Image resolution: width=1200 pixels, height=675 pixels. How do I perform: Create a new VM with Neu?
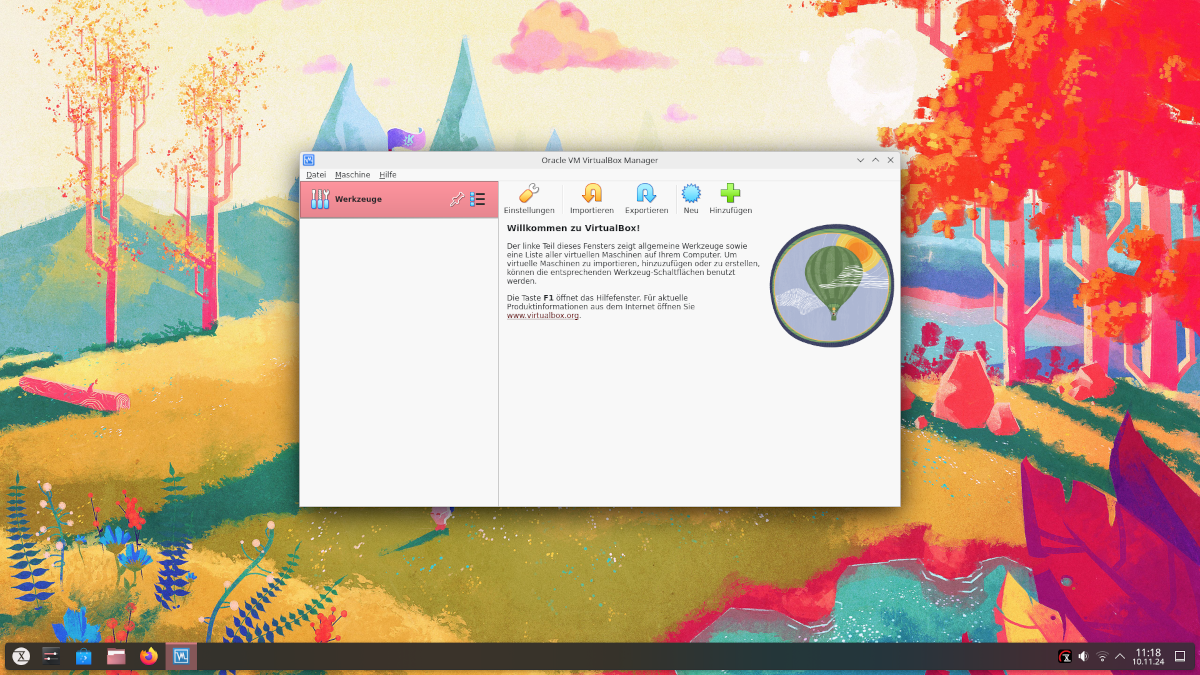[691, 199]
